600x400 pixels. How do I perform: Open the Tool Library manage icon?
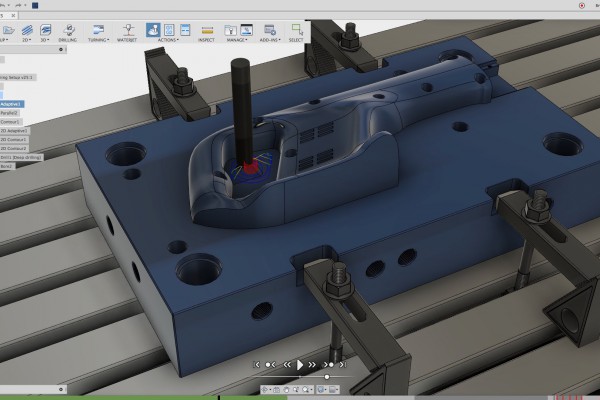click(230, 30)
